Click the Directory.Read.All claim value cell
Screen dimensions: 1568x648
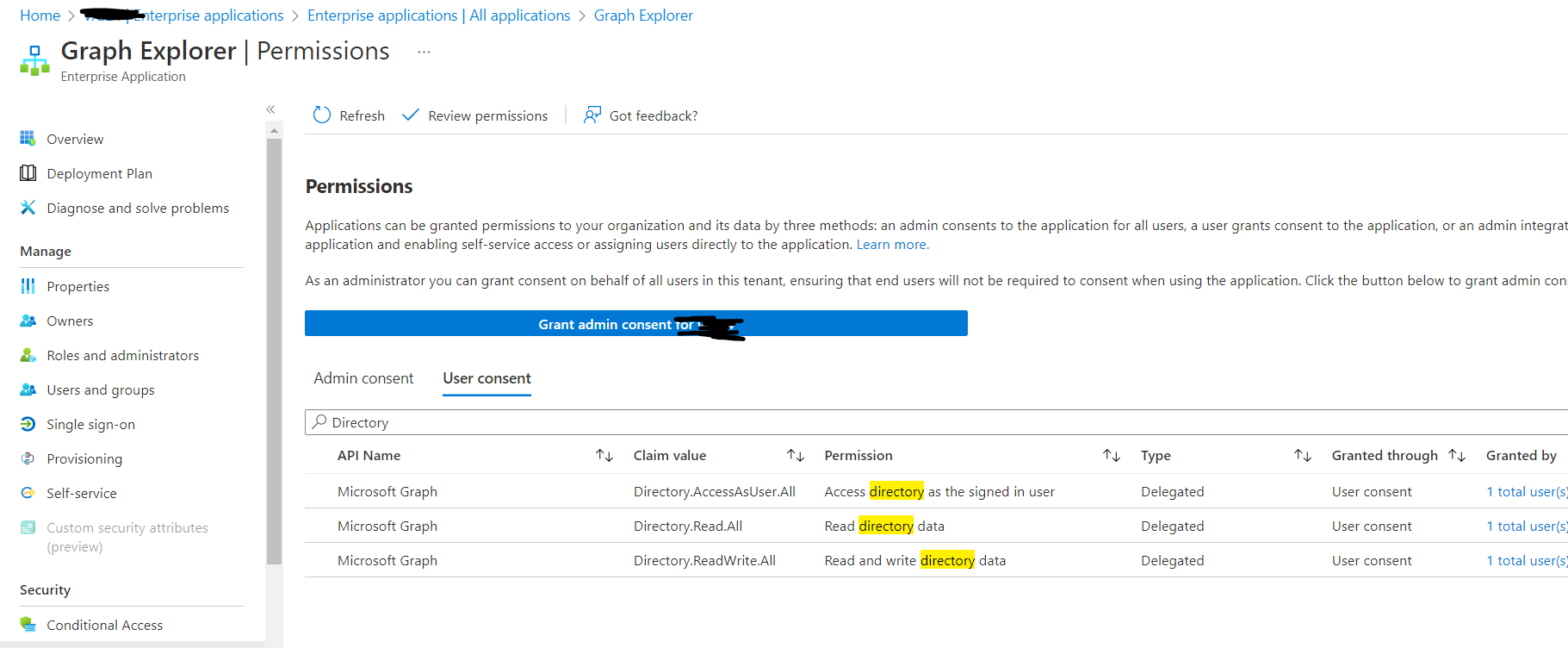point(688,526)
